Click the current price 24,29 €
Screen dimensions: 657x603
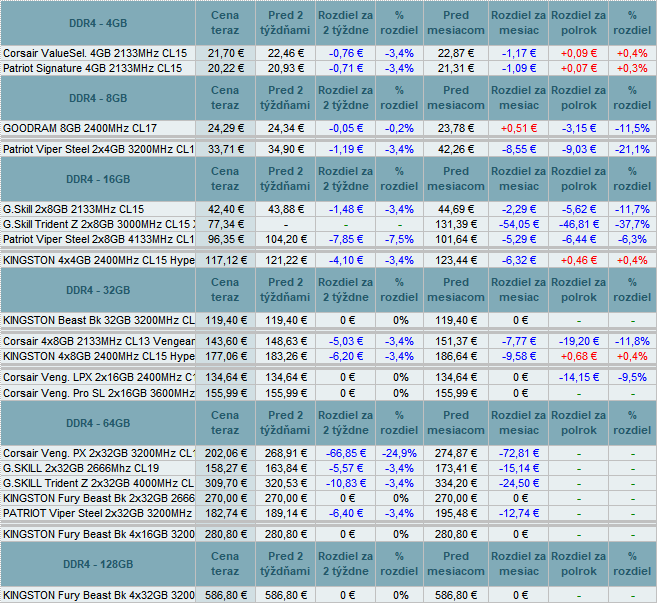tap(226, 128)
